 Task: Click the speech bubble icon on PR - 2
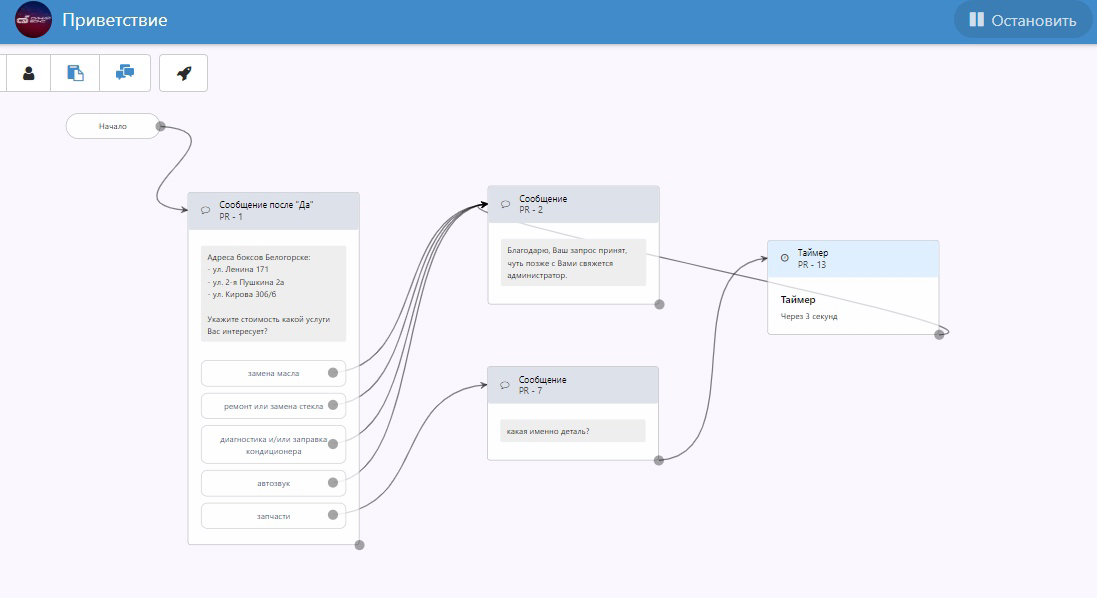pos(505,204)
